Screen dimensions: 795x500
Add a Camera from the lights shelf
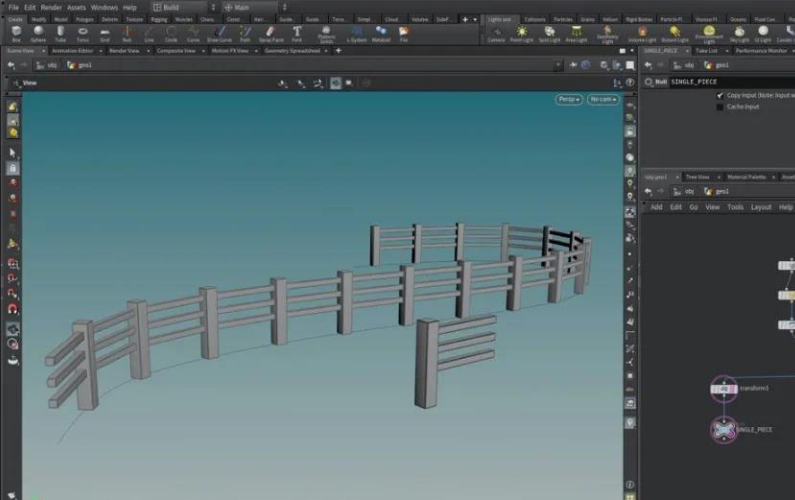click(x=496, y=34)
